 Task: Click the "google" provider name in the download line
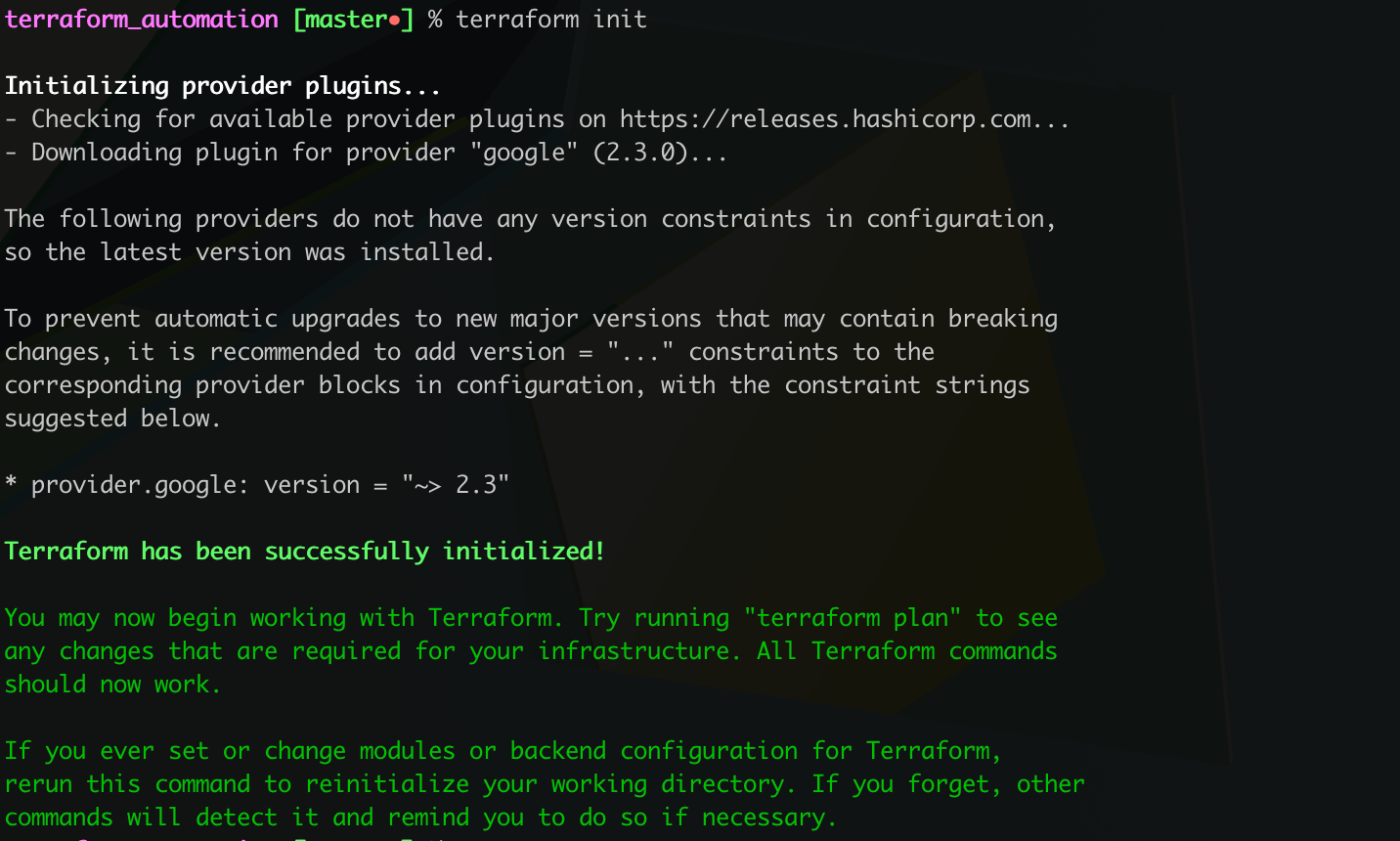524,153
